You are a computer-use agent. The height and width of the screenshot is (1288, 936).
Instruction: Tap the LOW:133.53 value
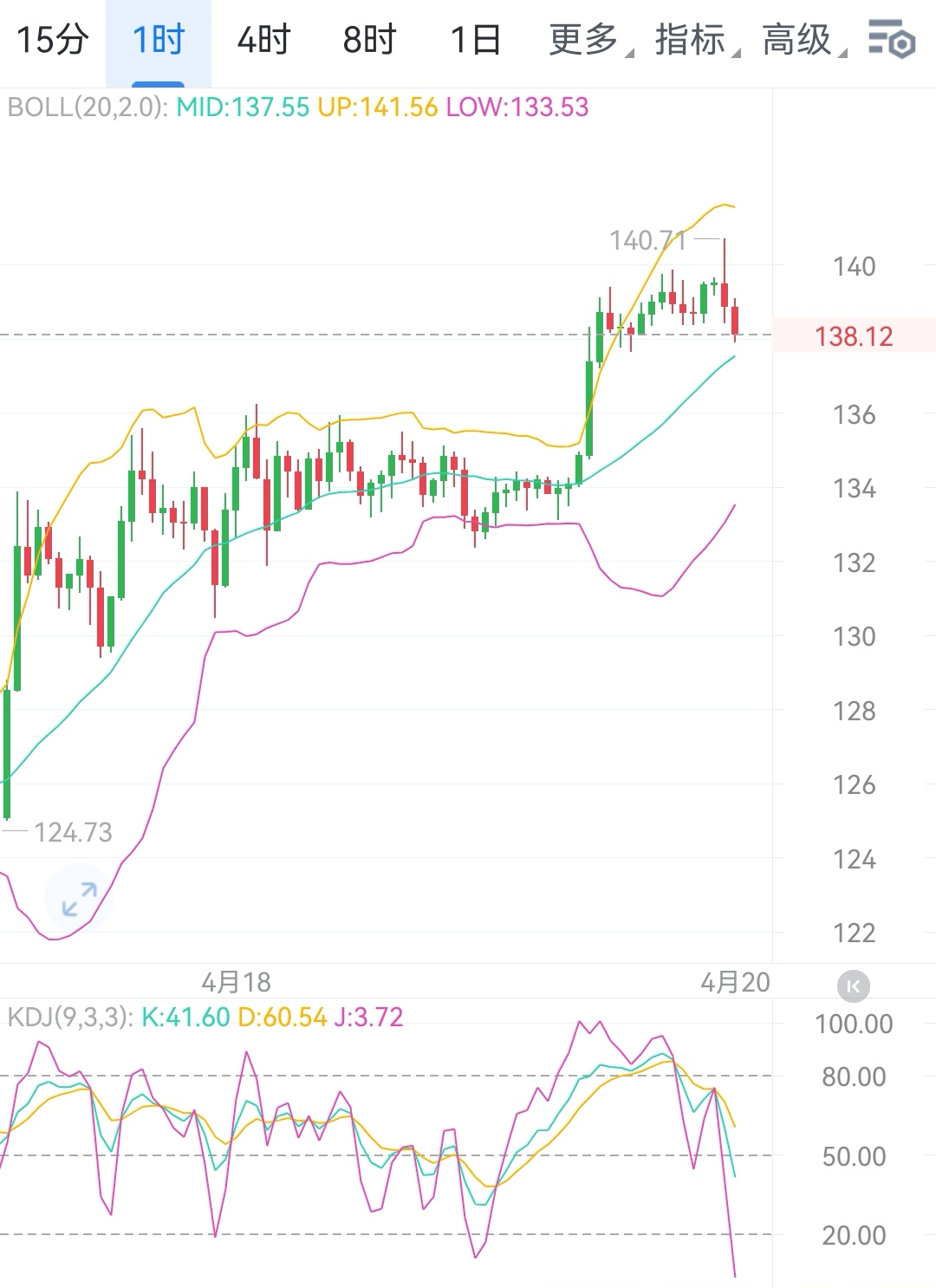coord(517,107)
